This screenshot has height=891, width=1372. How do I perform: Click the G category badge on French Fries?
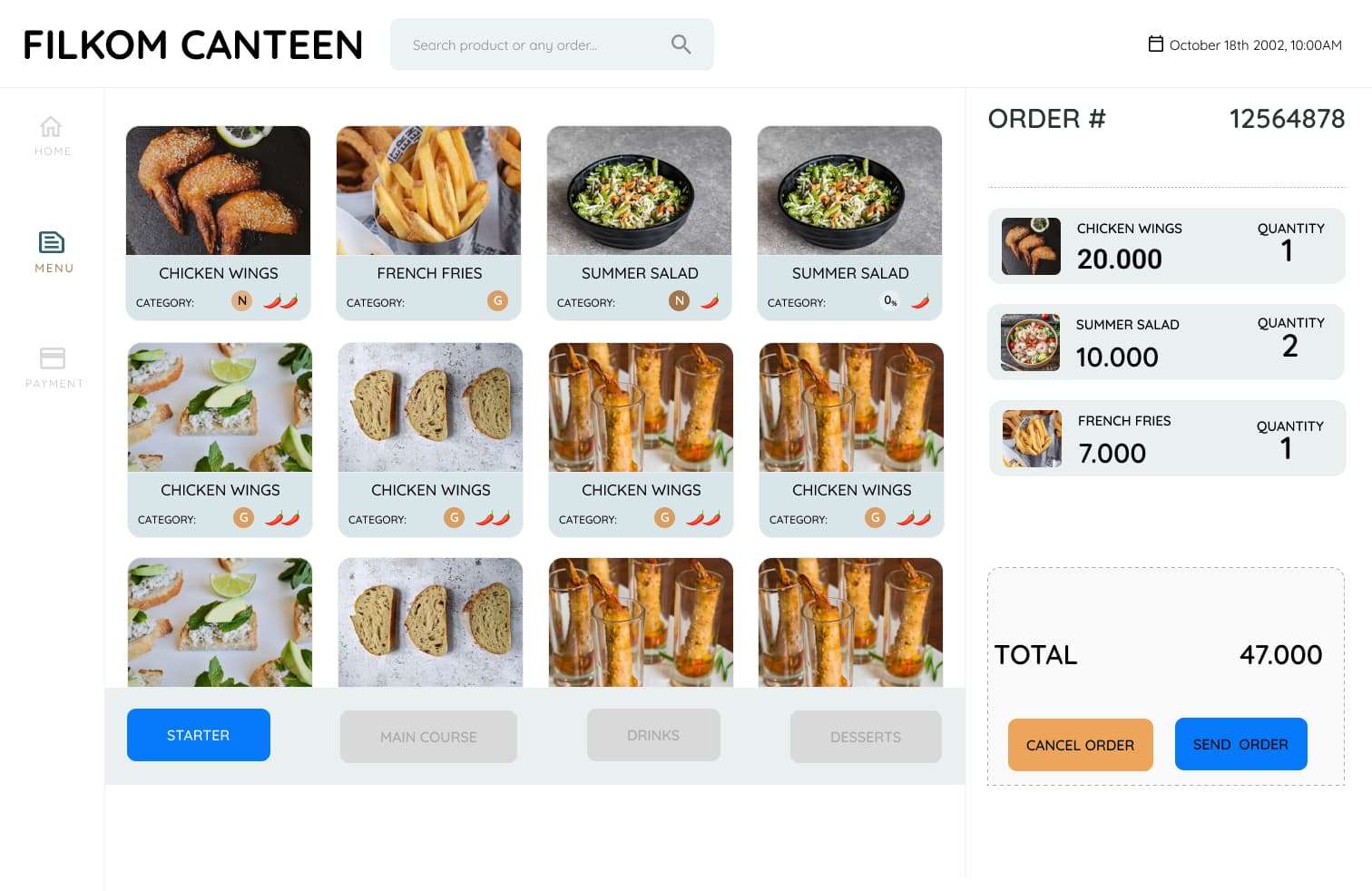coord(497,299)
